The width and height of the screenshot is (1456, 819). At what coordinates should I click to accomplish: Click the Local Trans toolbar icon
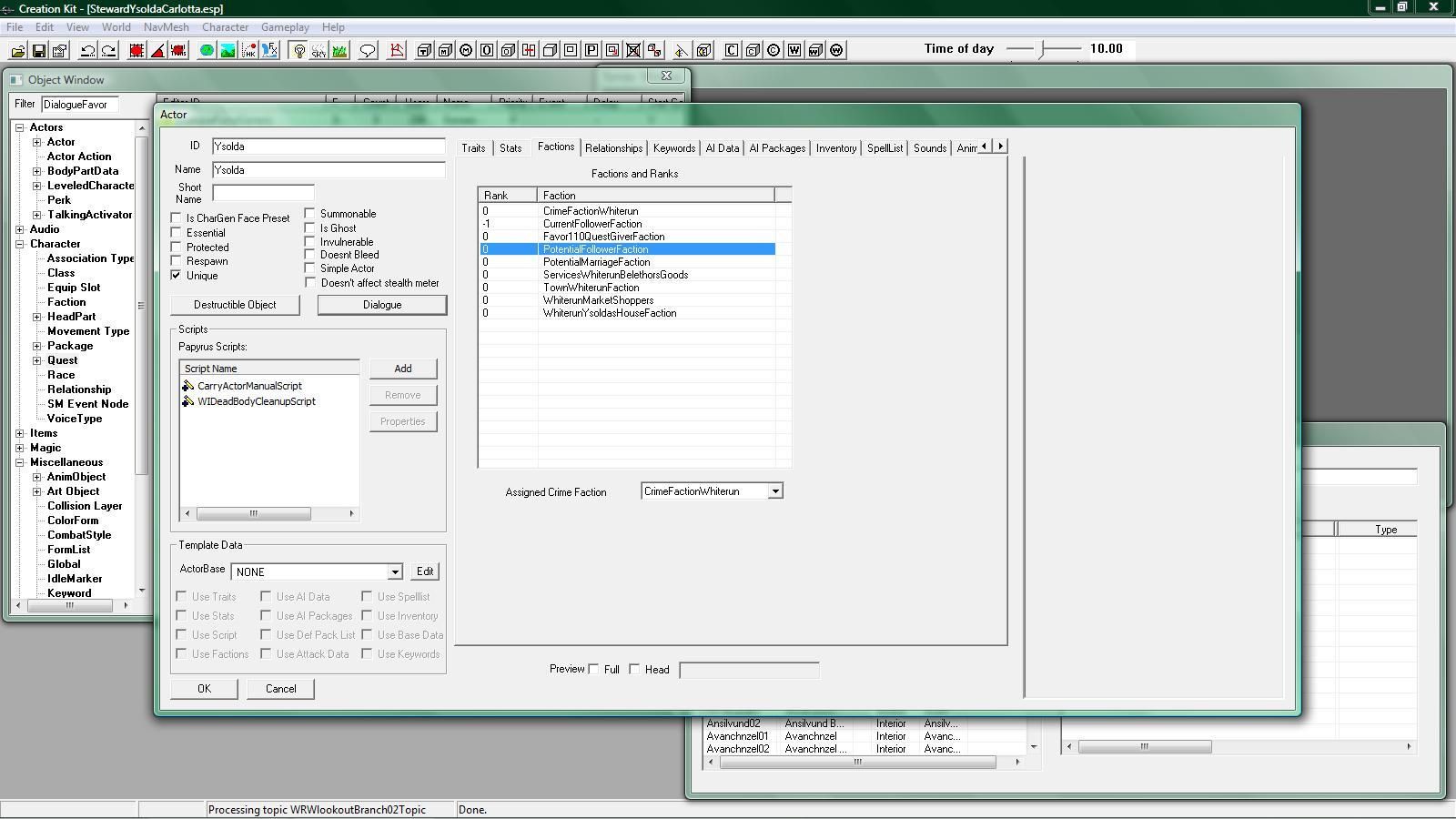(x=178, y=50)
